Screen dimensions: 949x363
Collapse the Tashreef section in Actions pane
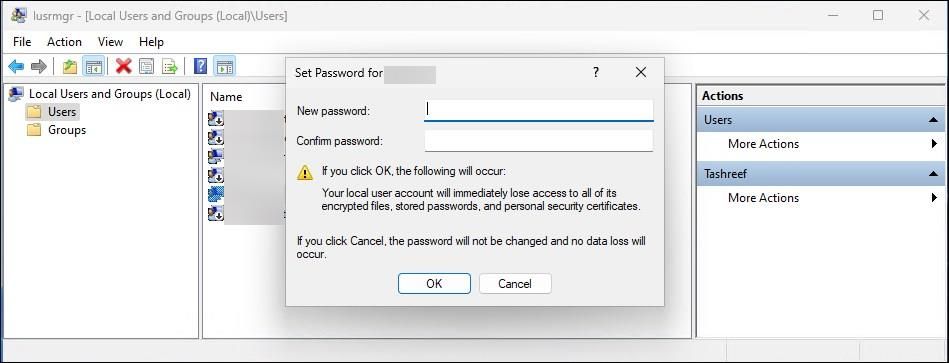(933, 174)
